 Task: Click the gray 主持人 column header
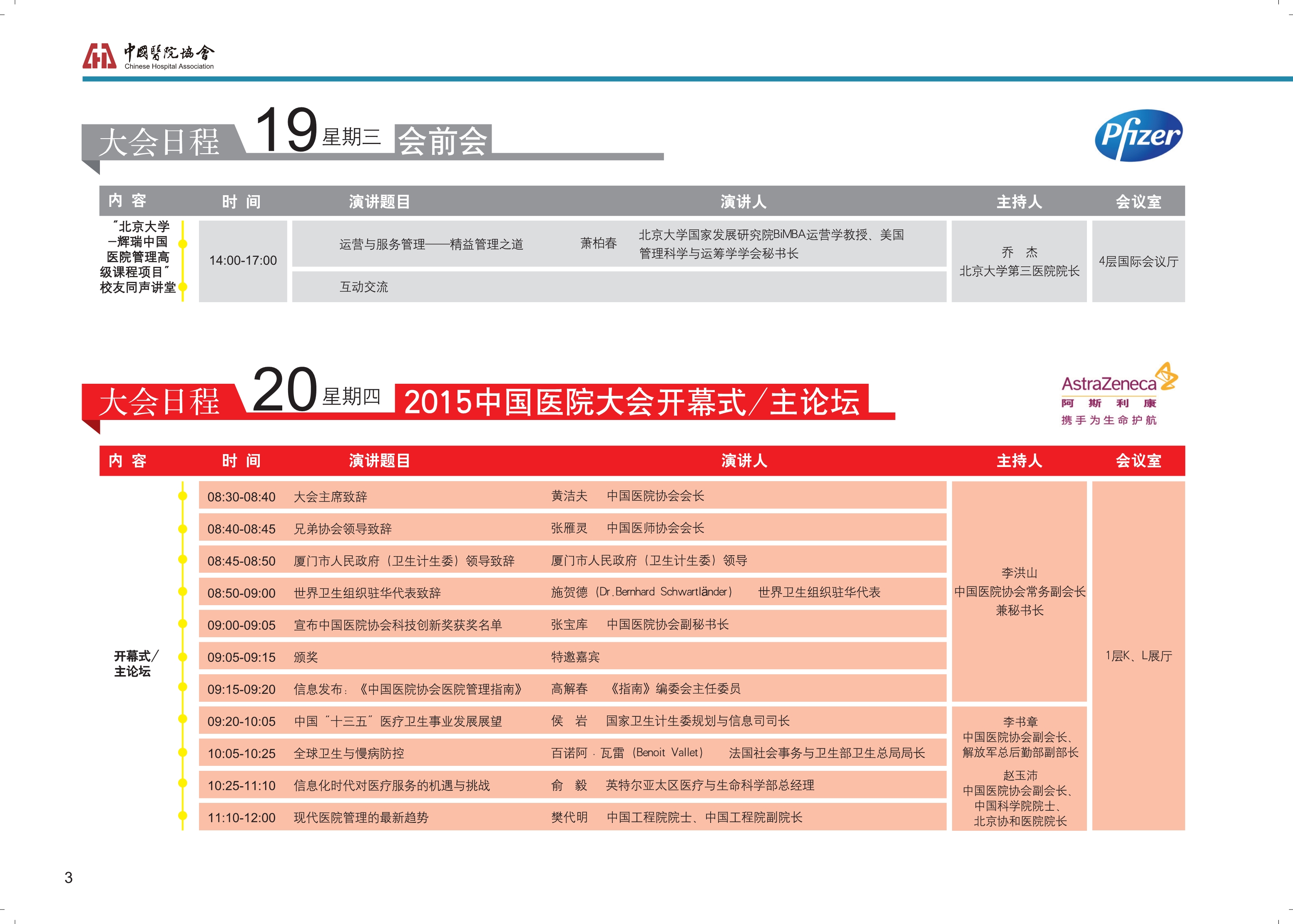click(x=1019, y=201)
